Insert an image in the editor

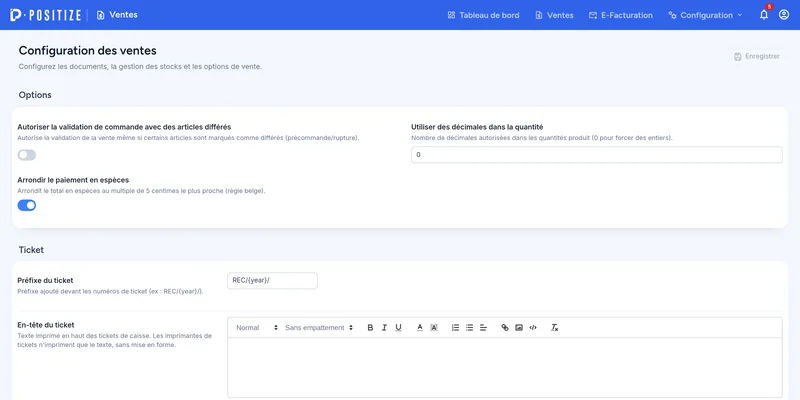coord(519,328)
